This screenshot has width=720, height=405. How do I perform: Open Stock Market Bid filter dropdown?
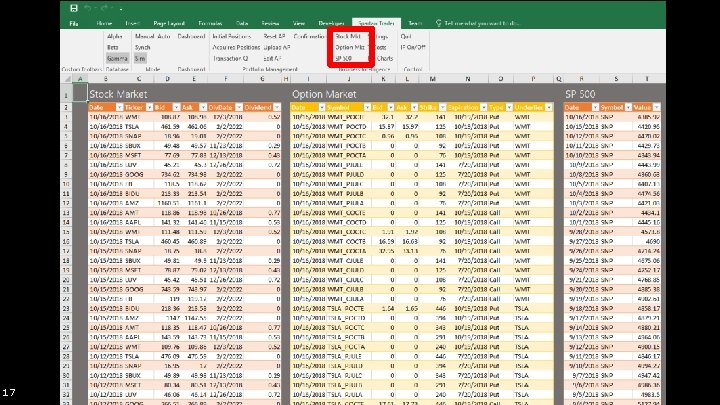coord(176,107)
